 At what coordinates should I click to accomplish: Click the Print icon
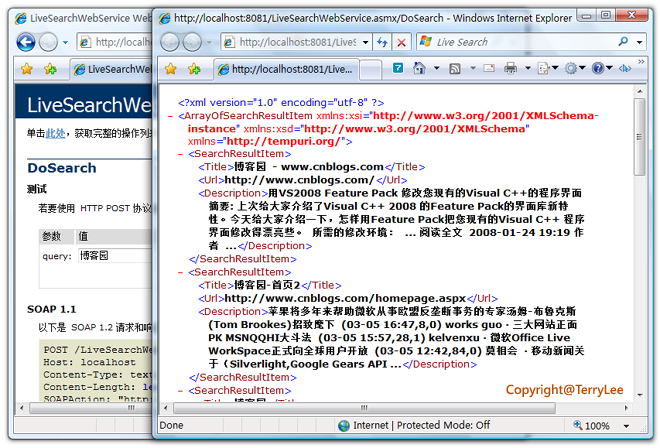511,68
